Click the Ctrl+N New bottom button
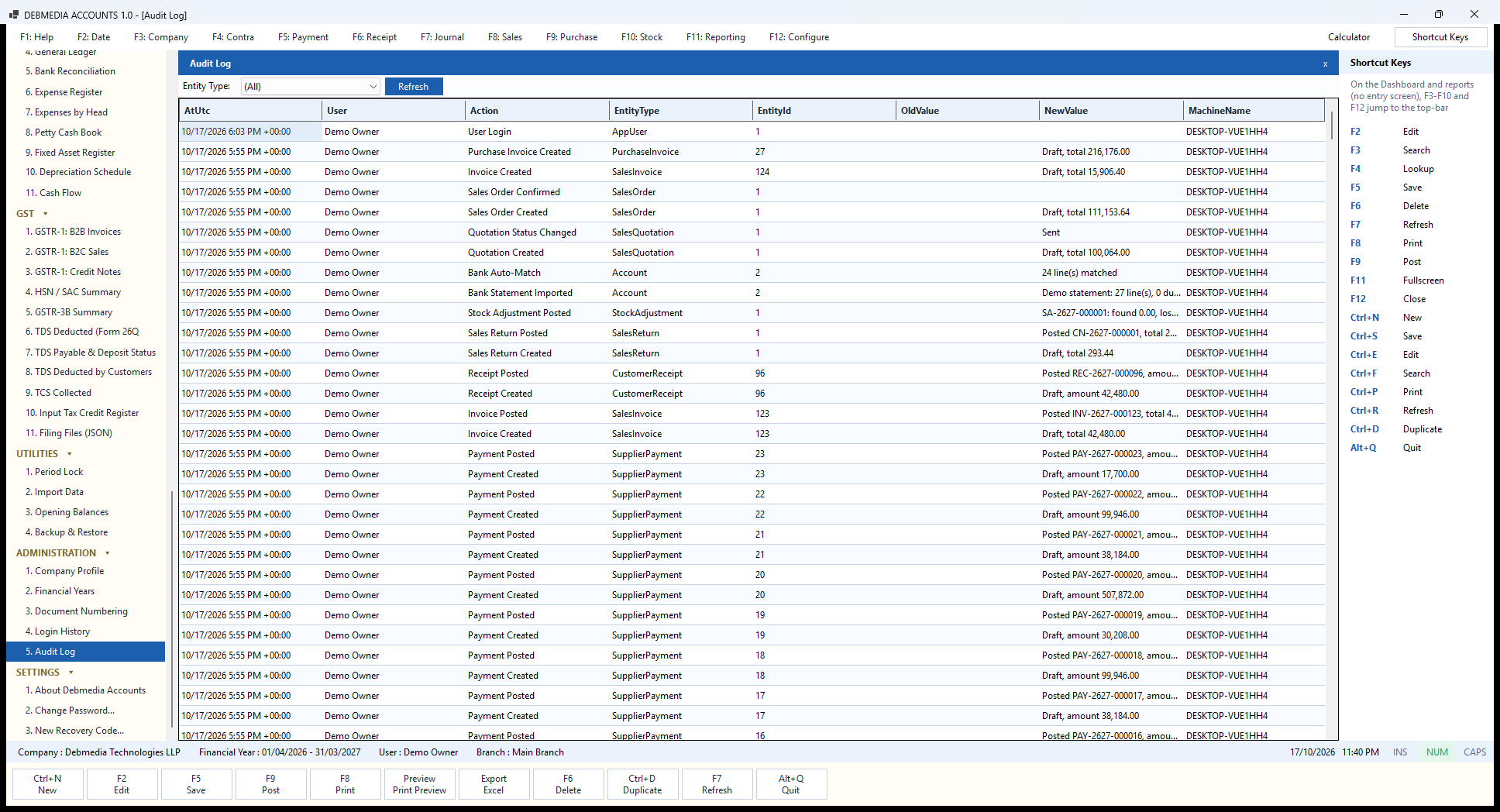 [x=47, y=784]
